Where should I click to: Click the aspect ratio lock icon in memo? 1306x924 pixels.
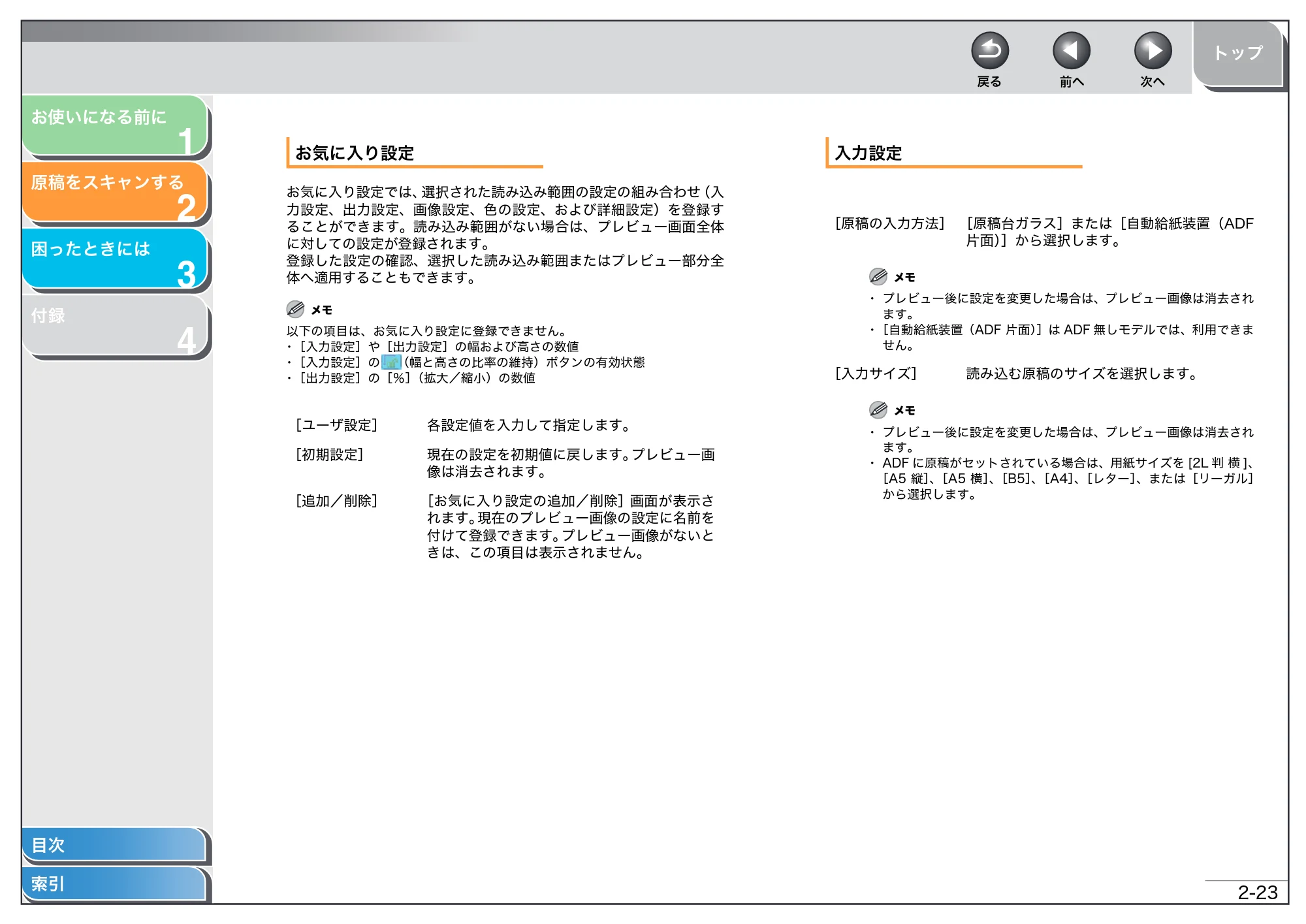click(x=391, y=362)
